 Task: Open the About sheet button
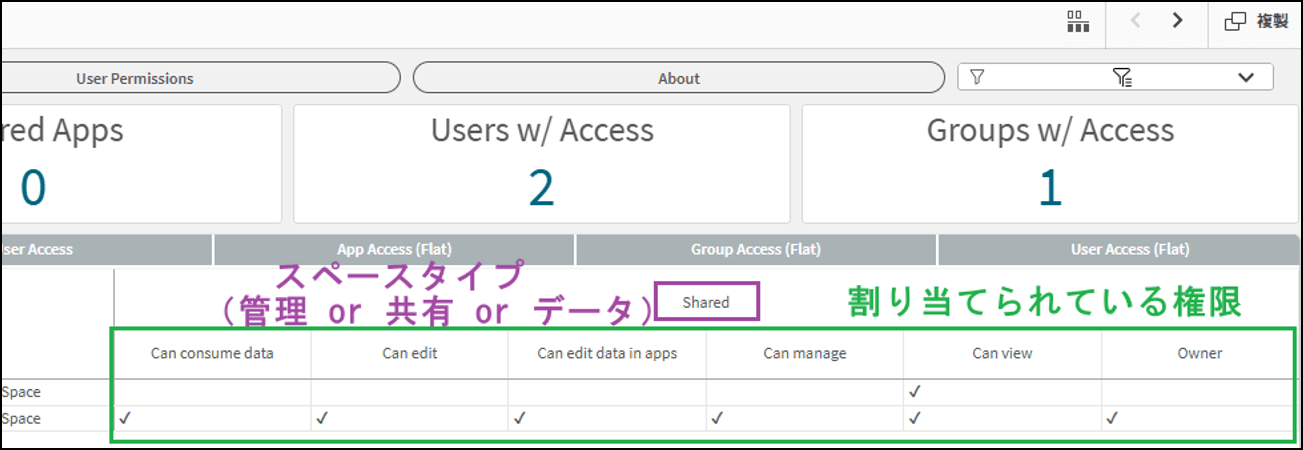coord(678,78)
